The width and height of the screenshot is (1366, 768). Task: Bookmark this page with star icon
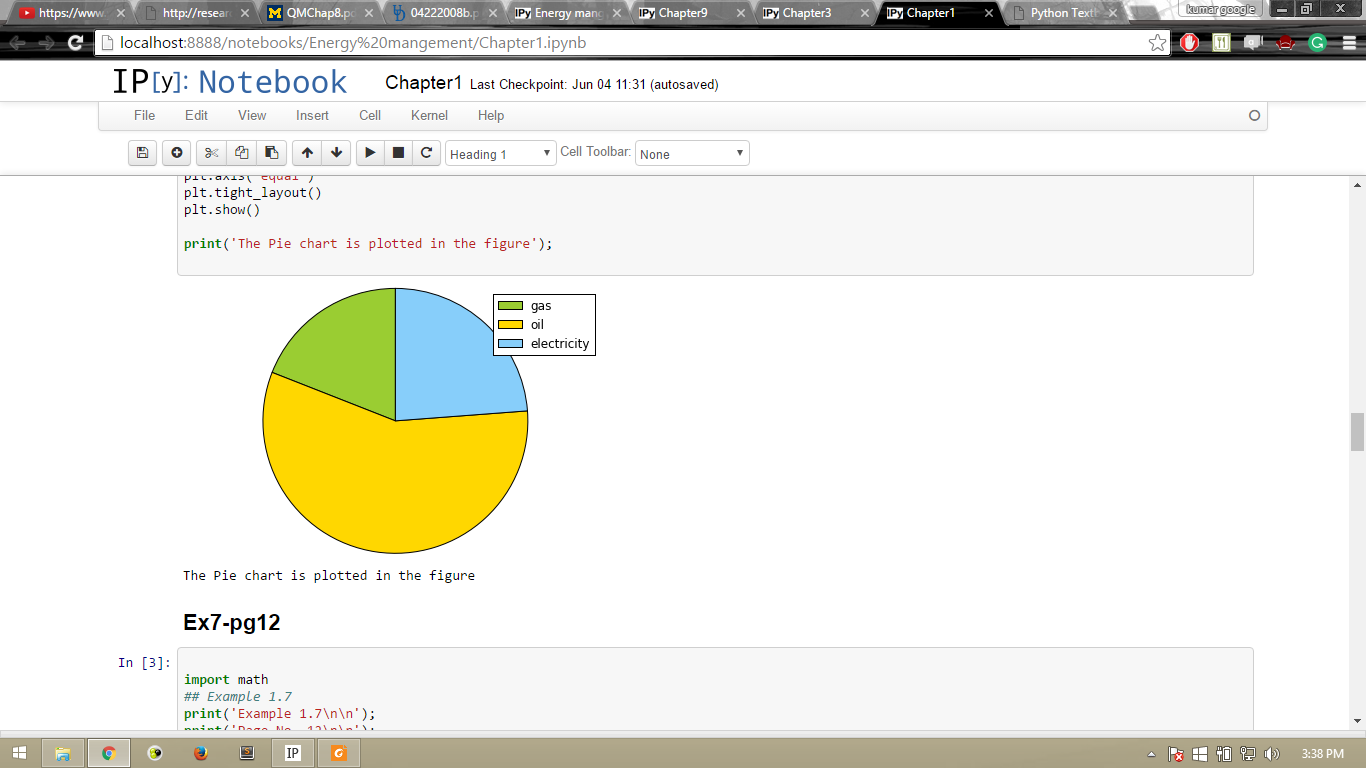(1157, 43)
